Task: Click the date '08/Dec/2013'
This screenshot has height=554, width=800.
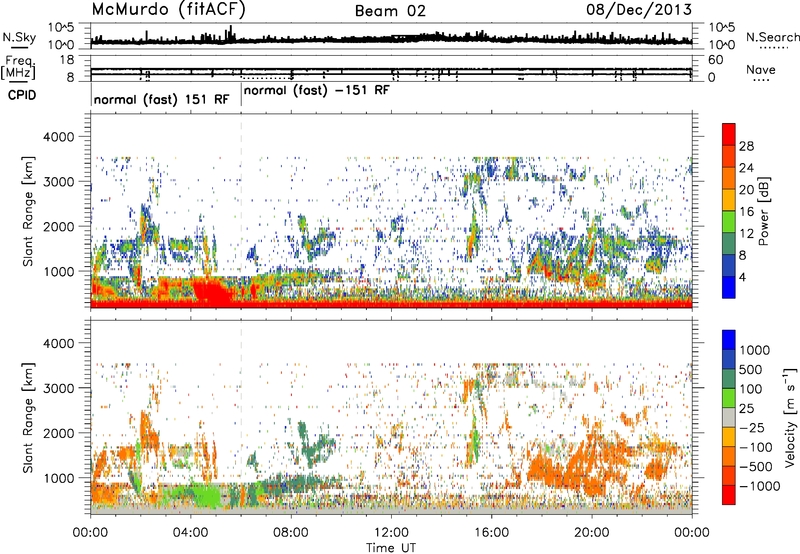Action: (639, 10)
